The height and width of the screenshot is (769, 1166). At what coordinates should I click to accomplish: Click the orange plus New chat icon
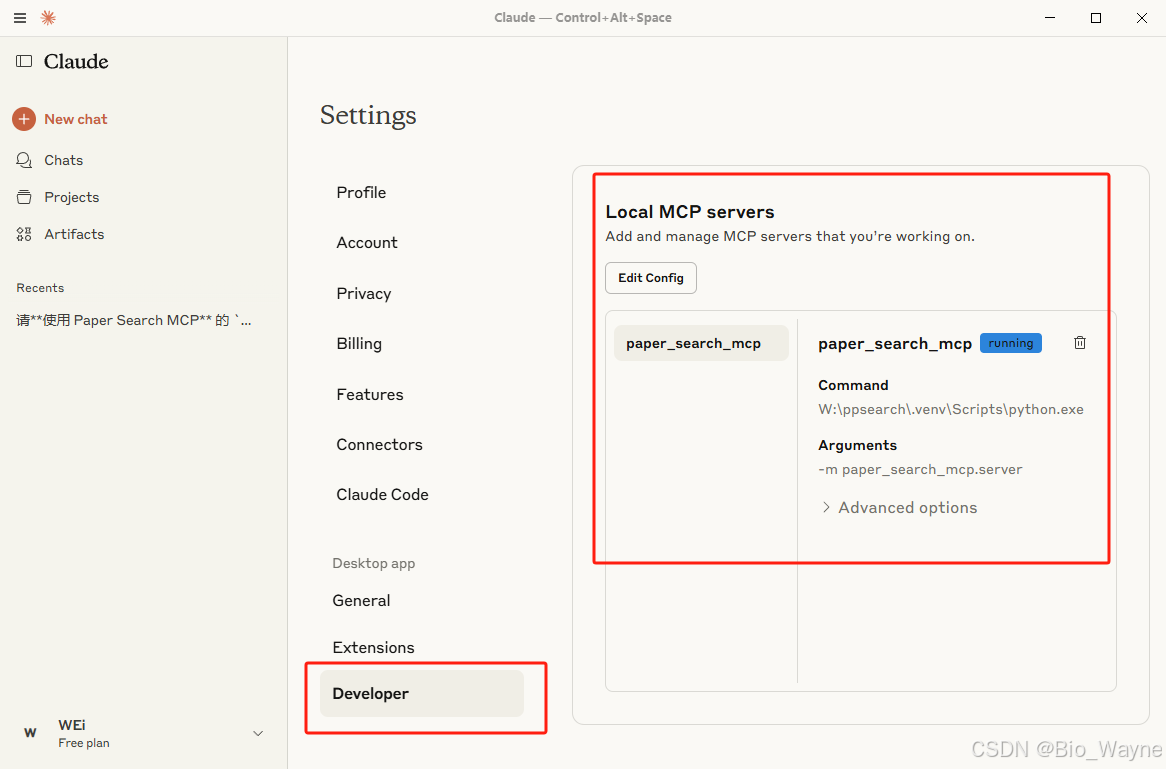point(24,119)
